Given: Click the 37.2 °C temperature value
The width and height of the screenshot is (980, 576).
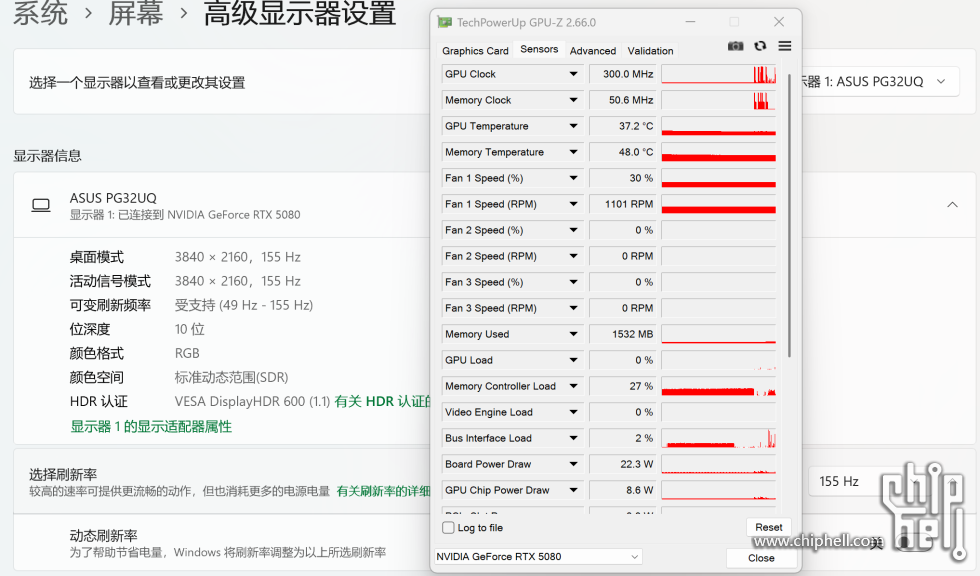Looking at the screenshot, I should (x=622, y=126).
